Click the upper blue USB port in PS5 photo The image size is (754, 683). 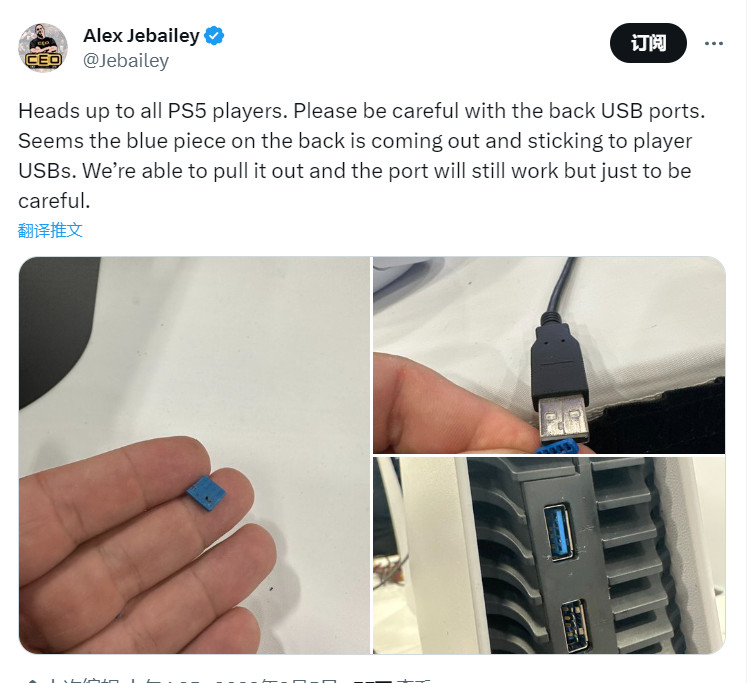point(558,532)
